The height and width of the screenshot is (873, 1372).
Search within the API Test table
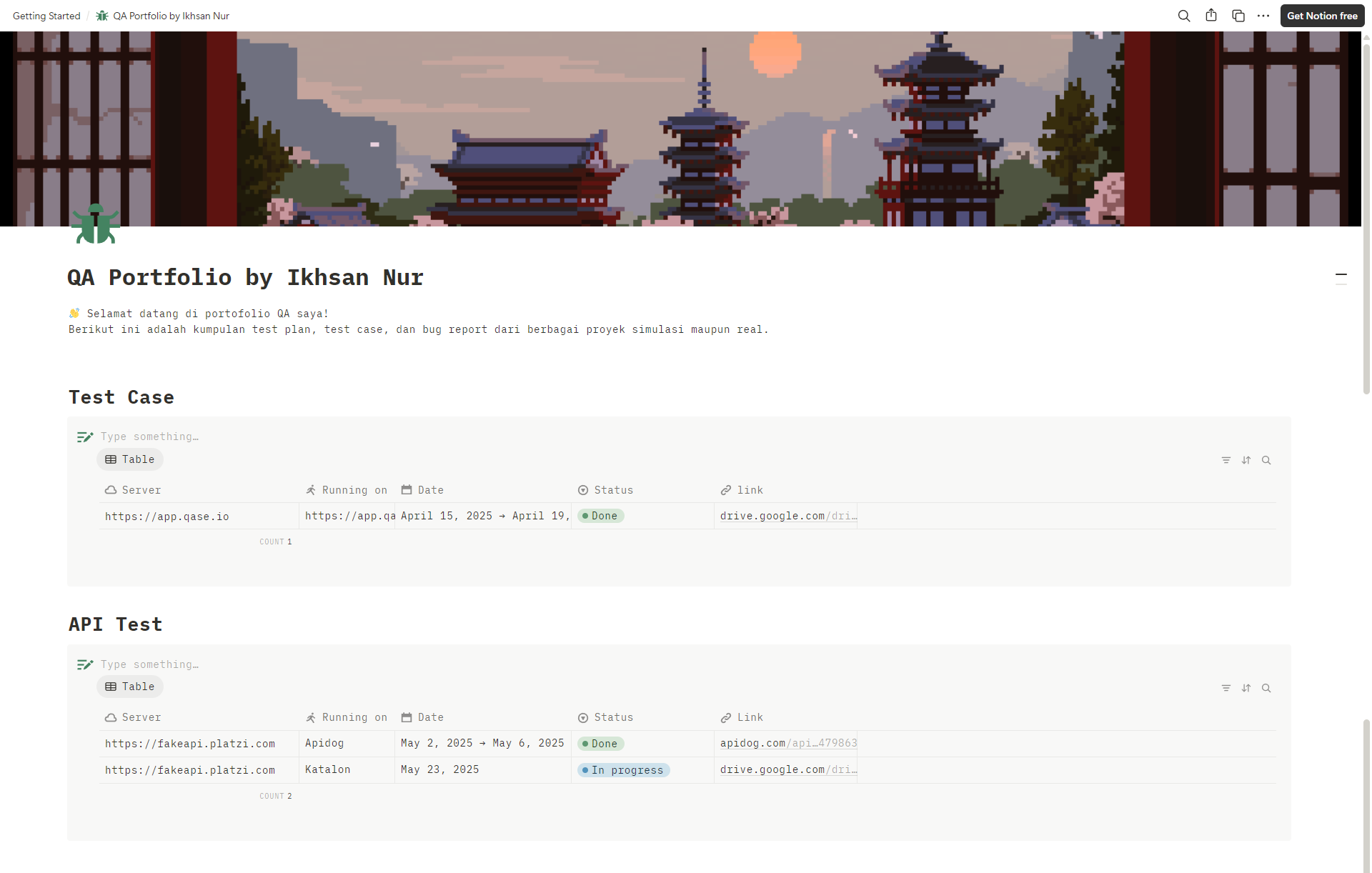(1266, 688)
